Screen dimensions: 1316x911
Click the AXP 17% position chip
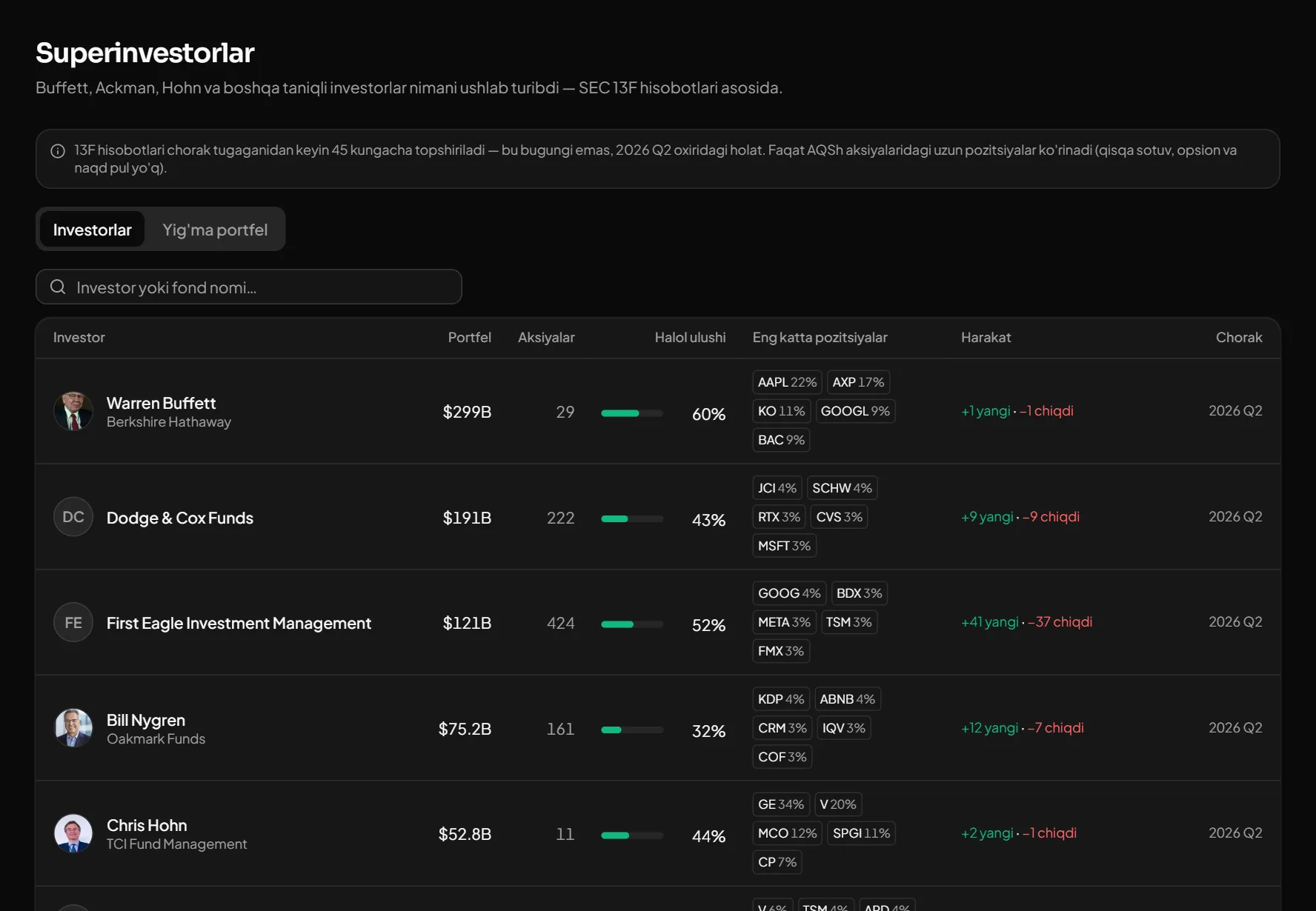click(x=858, y=382)
